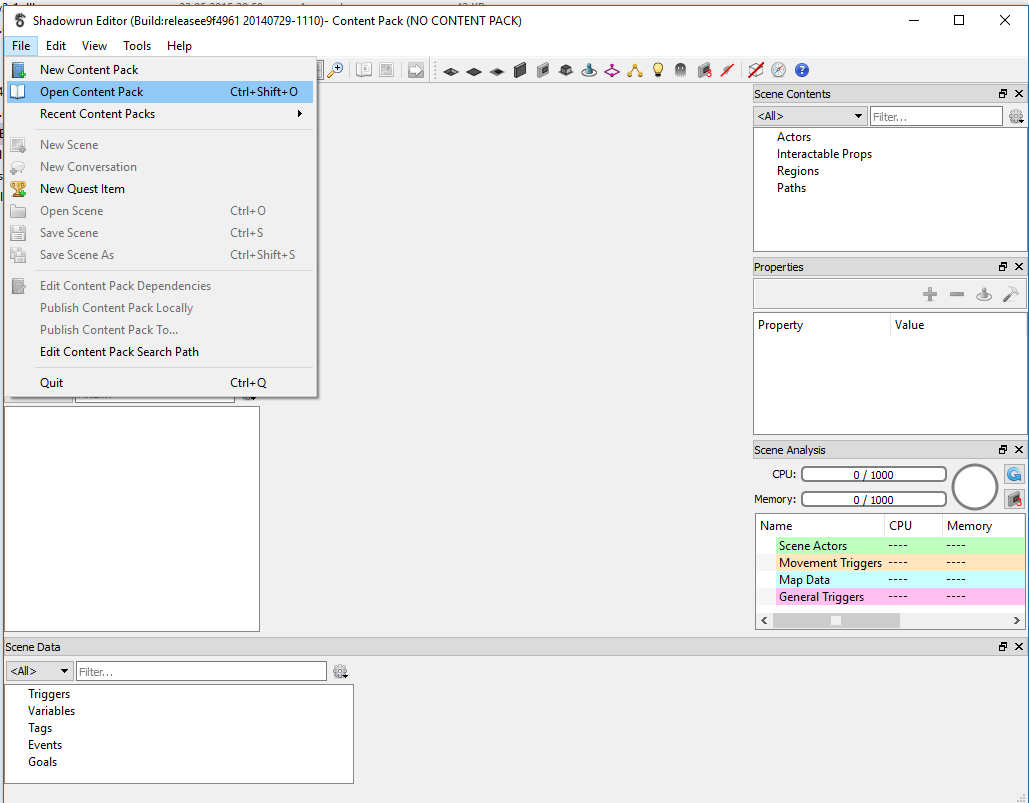This screenshot has height=803, width=1029.
Task: Close the Scene Analysis panel
Action: pyautogui.click(x=1018, y=449)
